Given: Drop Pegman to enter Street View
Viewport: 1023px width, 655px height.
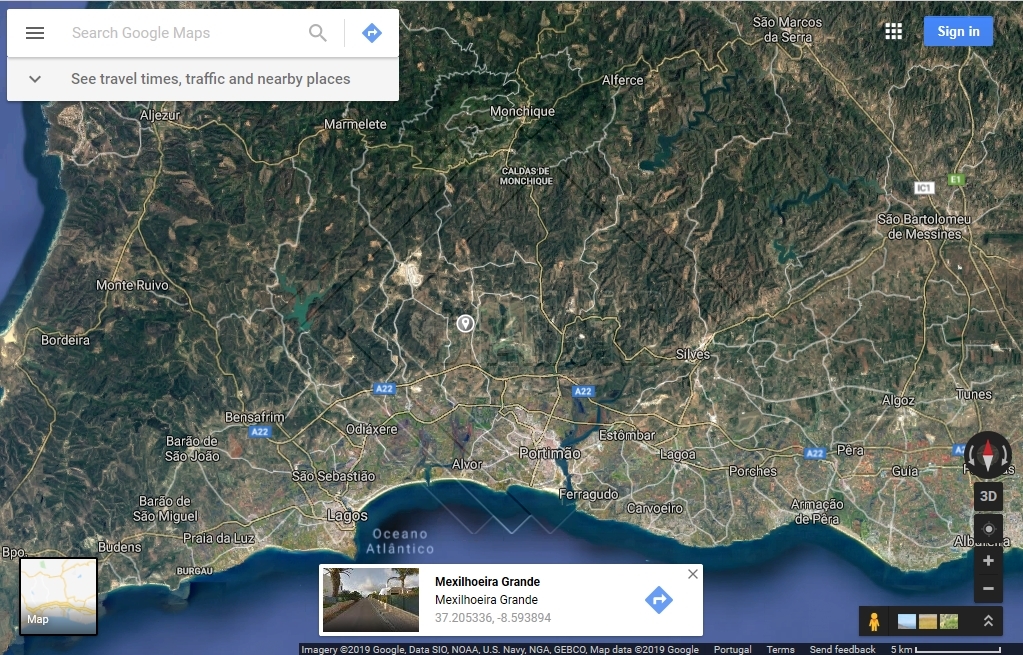Looking at the screenshot, I should [873, 621].
